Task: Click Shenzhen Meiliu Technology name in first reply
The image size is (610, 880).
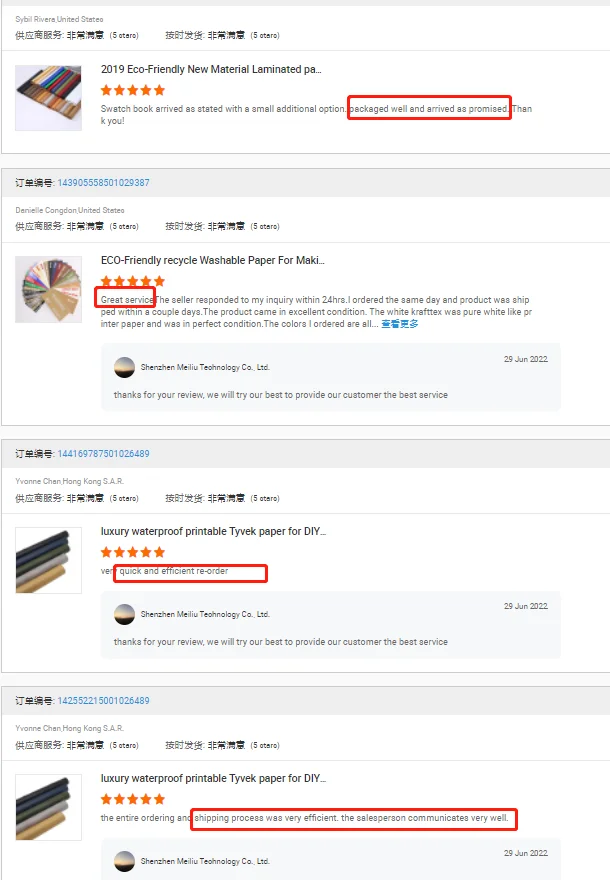Action: click(205, 367)
